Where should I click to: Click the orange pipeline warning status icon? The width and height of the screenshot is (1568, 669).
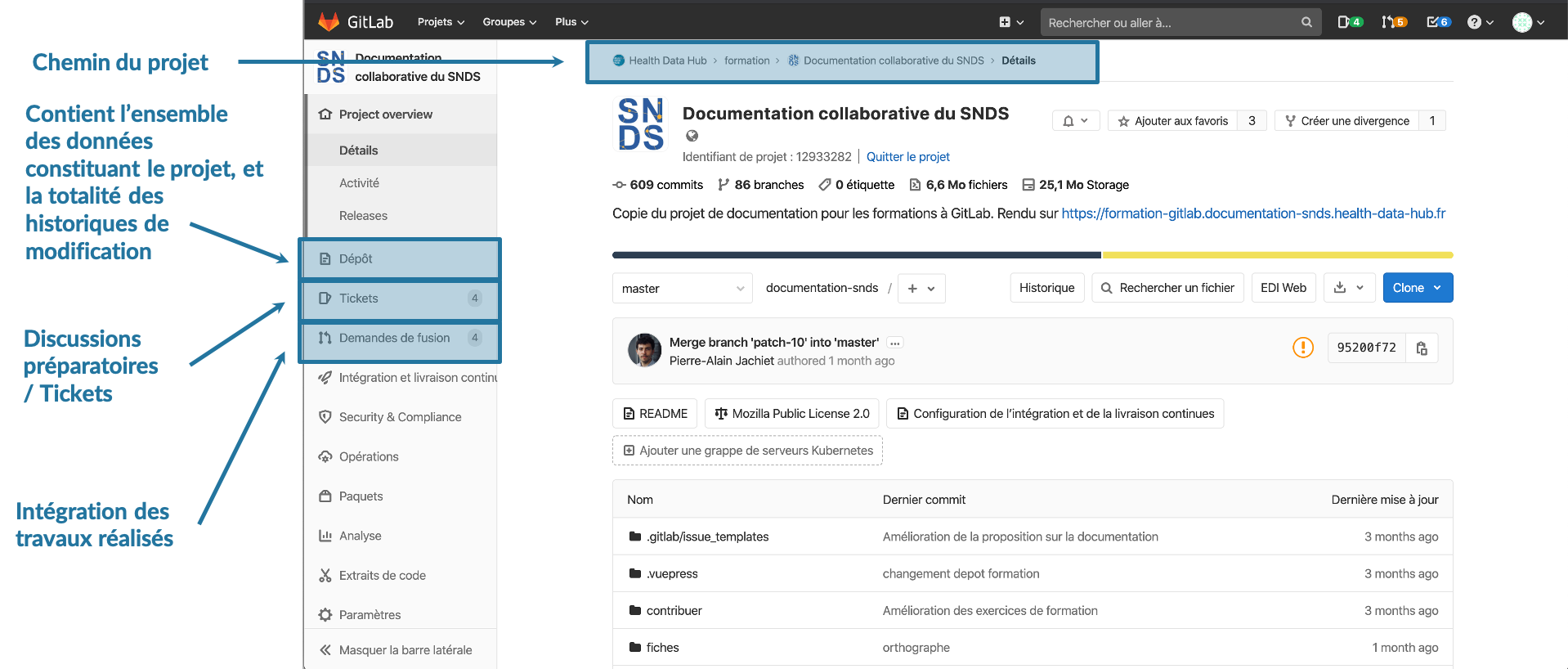pyautogui.click(x=1302, y=348)
